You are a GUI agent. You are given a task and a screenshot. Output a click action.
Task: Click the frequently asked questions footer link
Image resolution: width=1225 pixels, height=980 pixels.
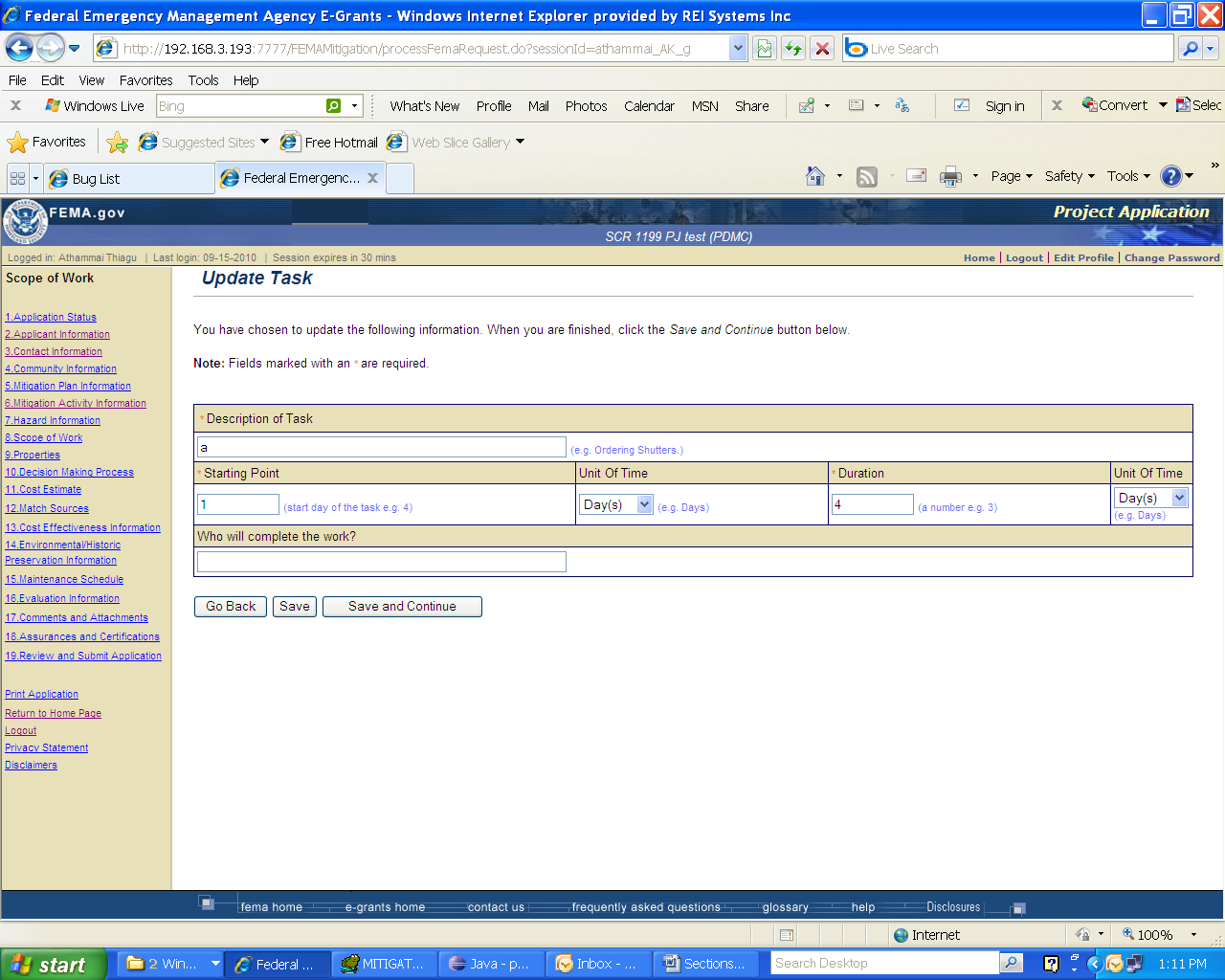646,907
